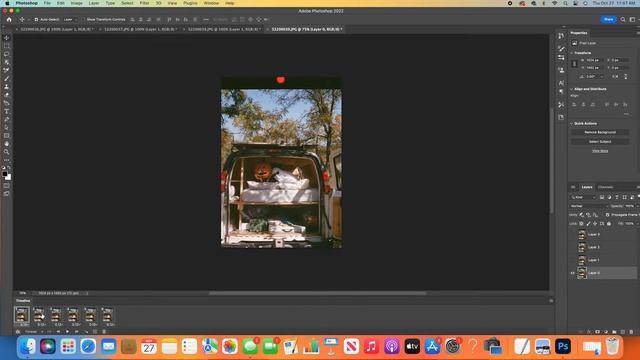Open Finder from the Dock

pos(27,347)
